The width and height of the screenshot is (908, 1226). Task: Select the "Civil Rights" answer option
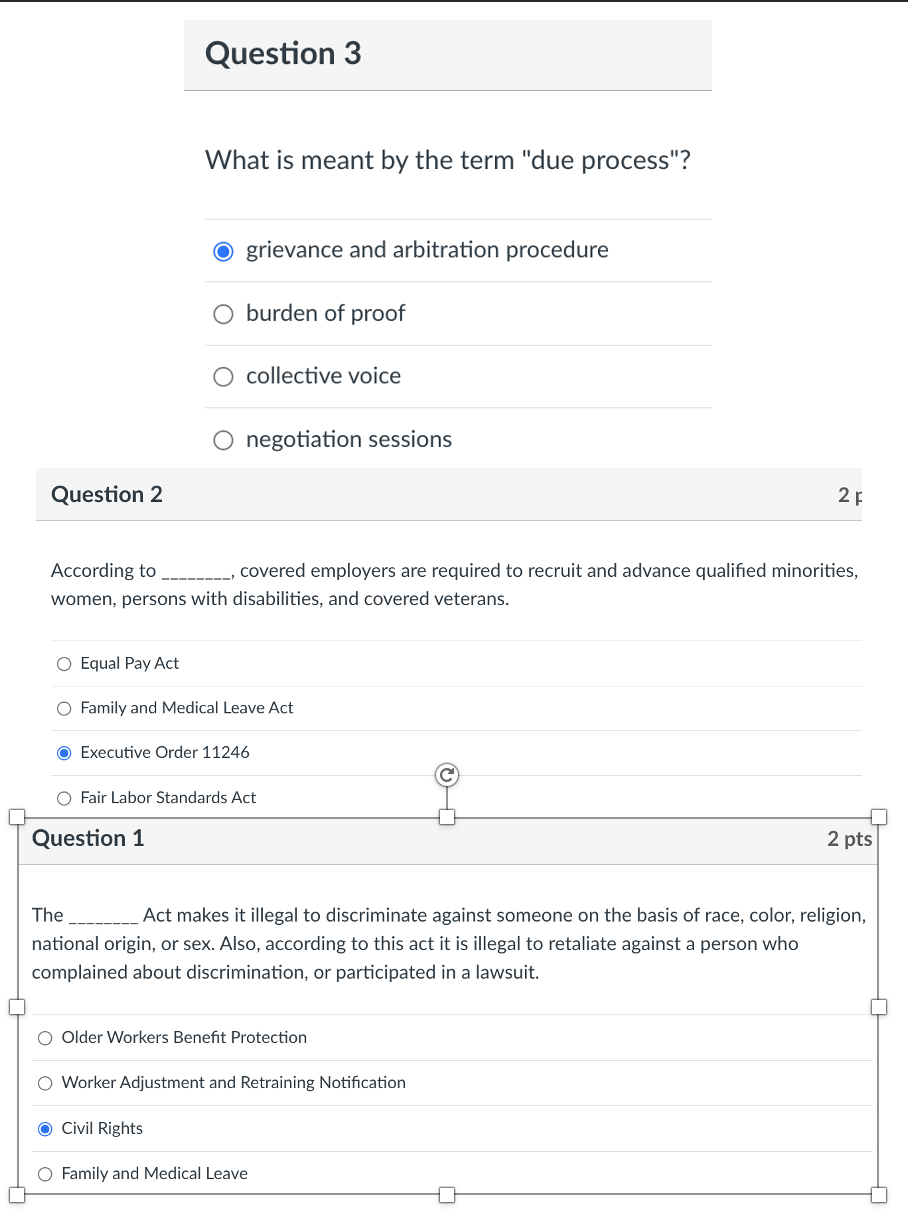tap(45, 1128)
